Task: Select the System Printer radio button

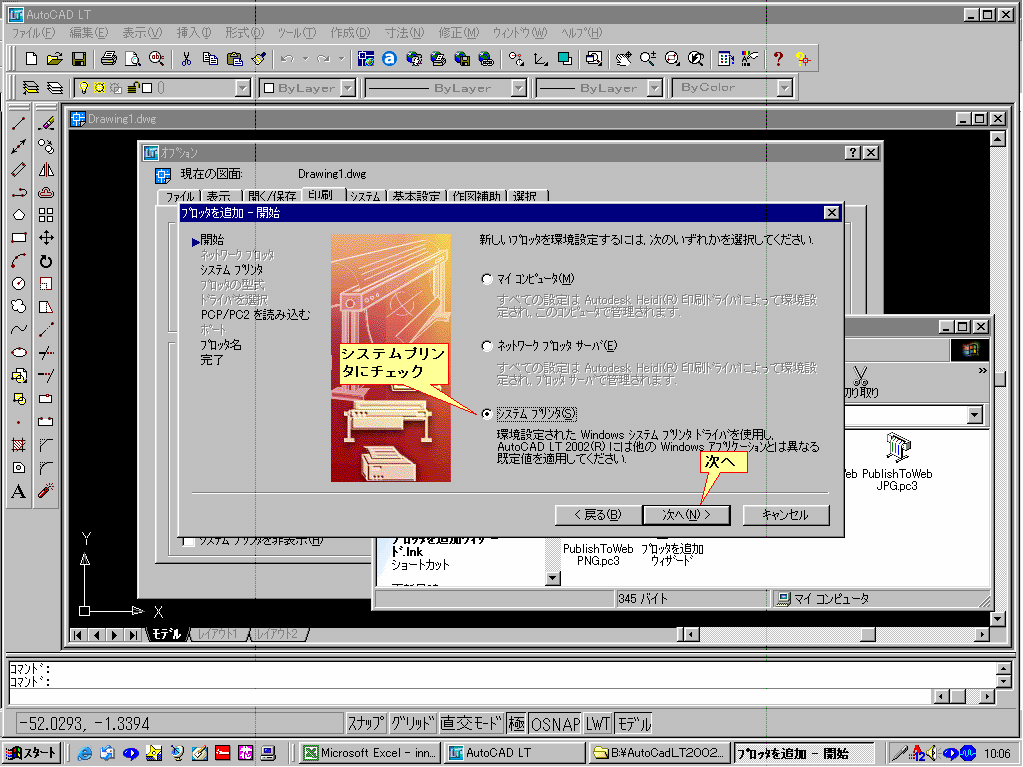Action: click(487, 414)
